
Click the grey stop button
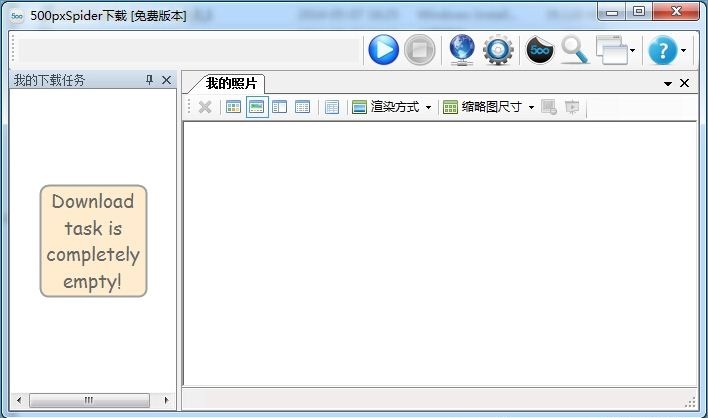[419, 50]
